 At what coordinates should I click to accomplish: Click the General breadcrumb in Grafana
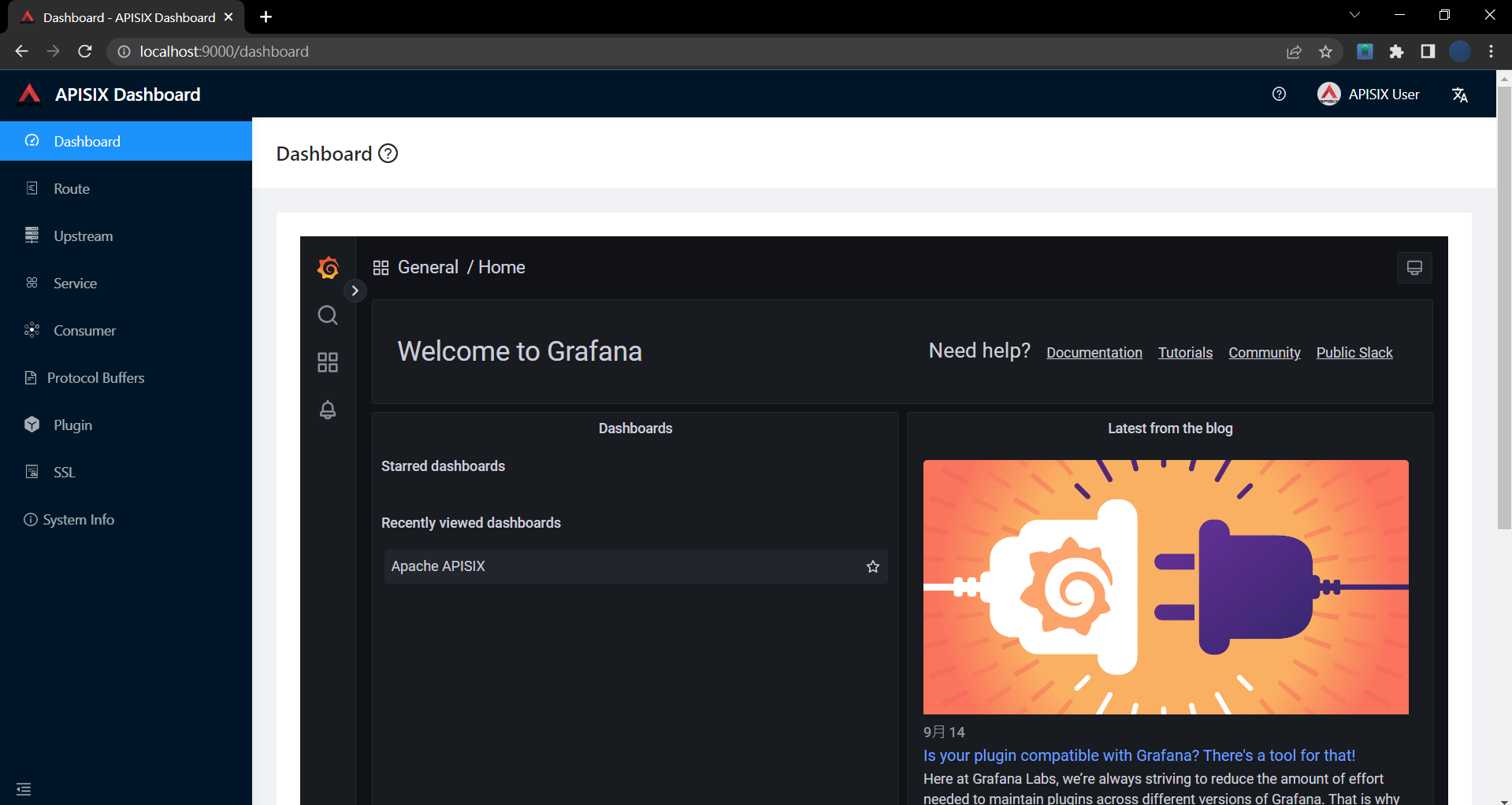pyautogui.click(x=428, y=267)
